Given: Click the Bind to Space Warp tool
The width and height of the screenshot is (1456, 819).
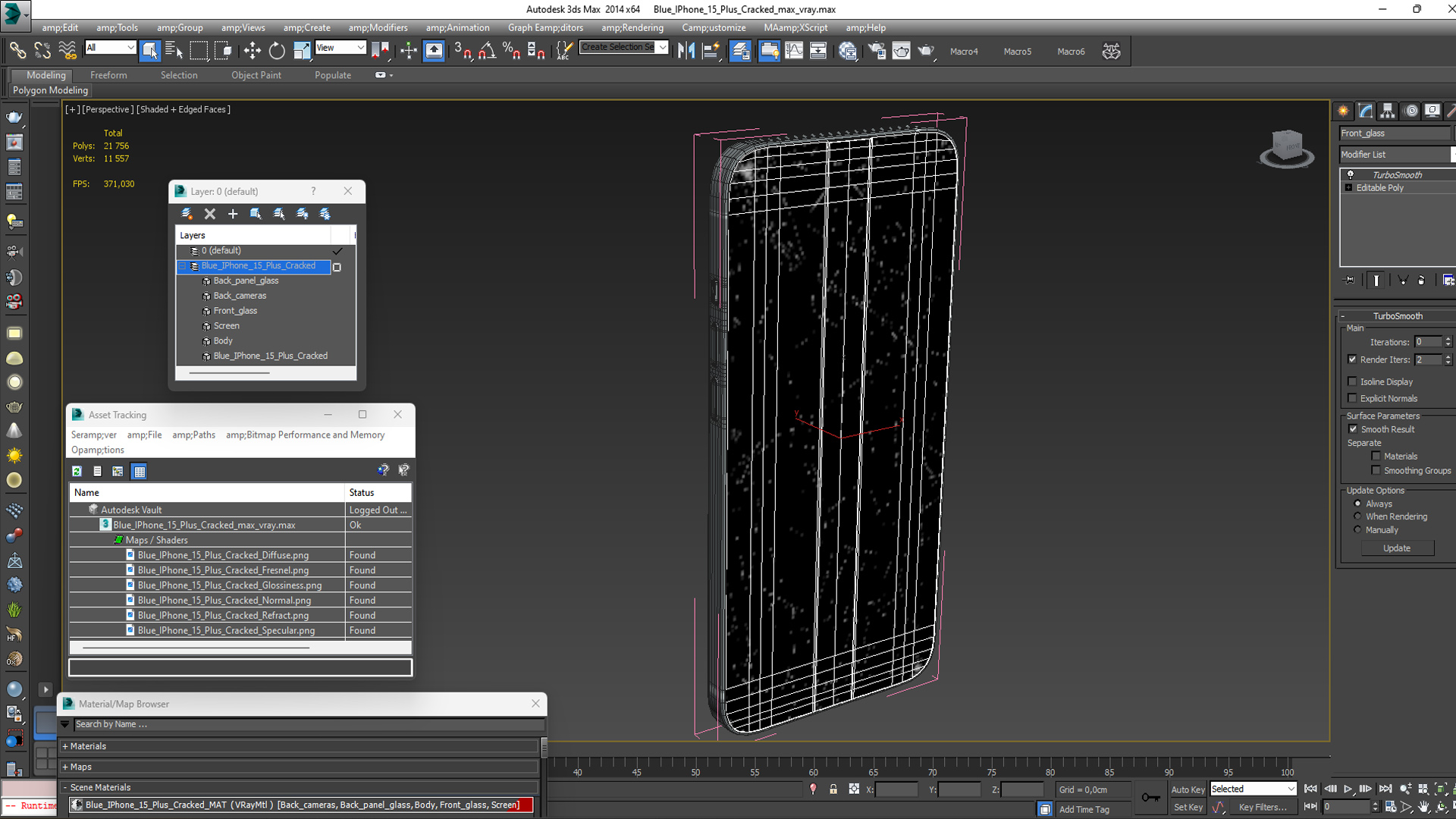Looking at the screenshot, I should (x=67, y=51).
